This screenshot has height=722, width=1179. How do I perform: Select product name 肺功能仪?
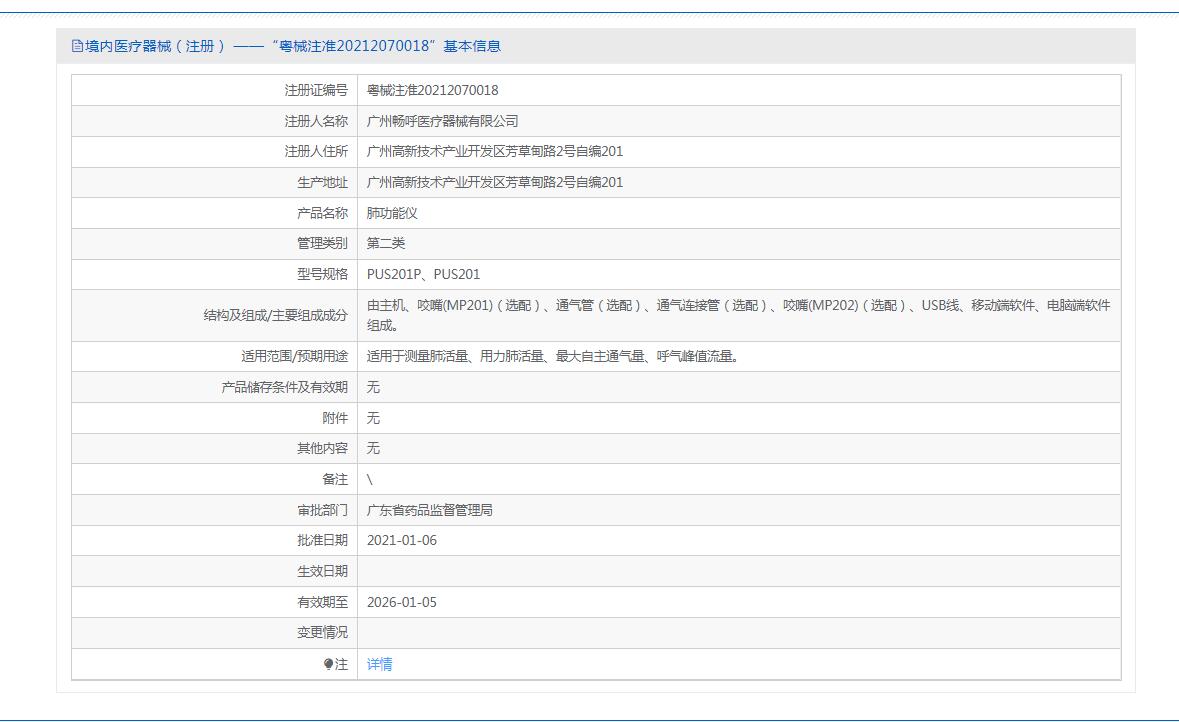[x=392, y=213]
